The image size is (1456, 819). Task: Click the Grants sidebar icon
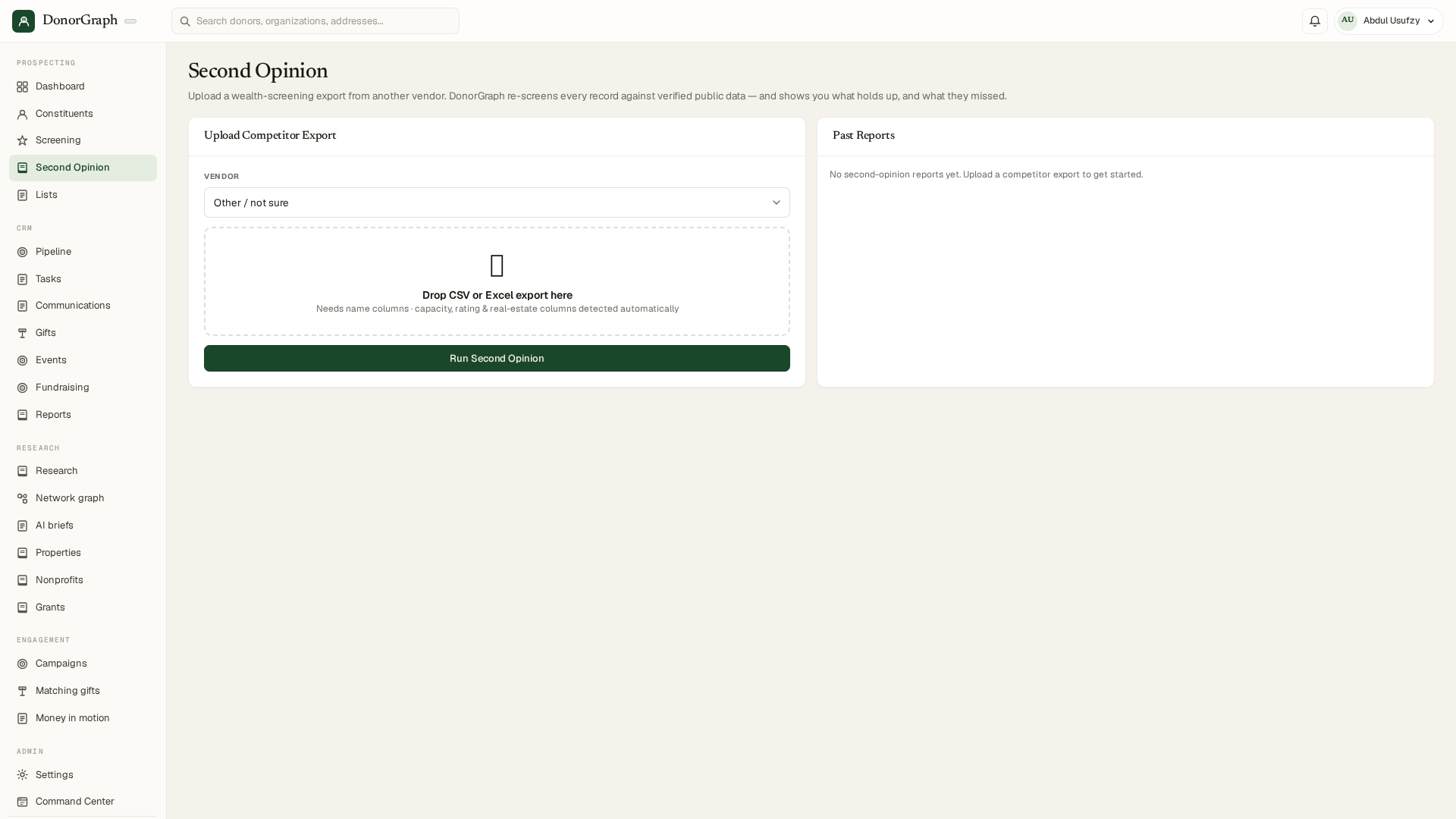tap(23, 608)
